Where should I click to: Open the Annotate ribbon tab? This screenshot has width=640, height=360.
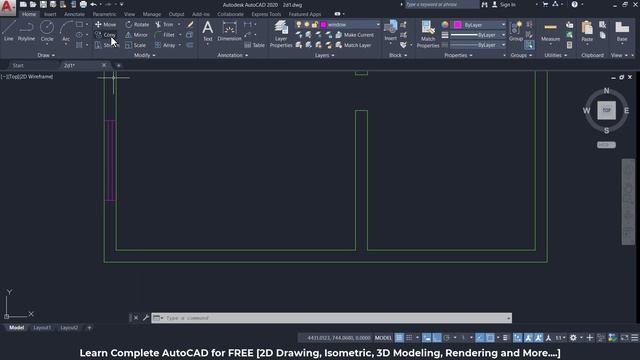[x=74, y=14]
